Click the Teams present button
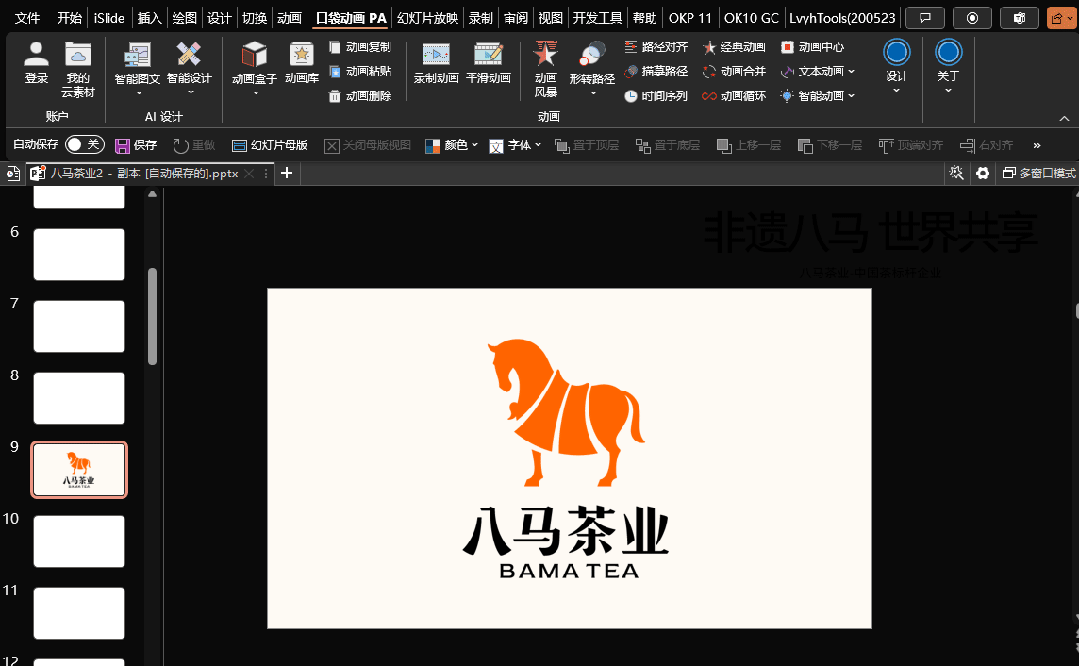The image size is (1079, 666). (1020, 18)
